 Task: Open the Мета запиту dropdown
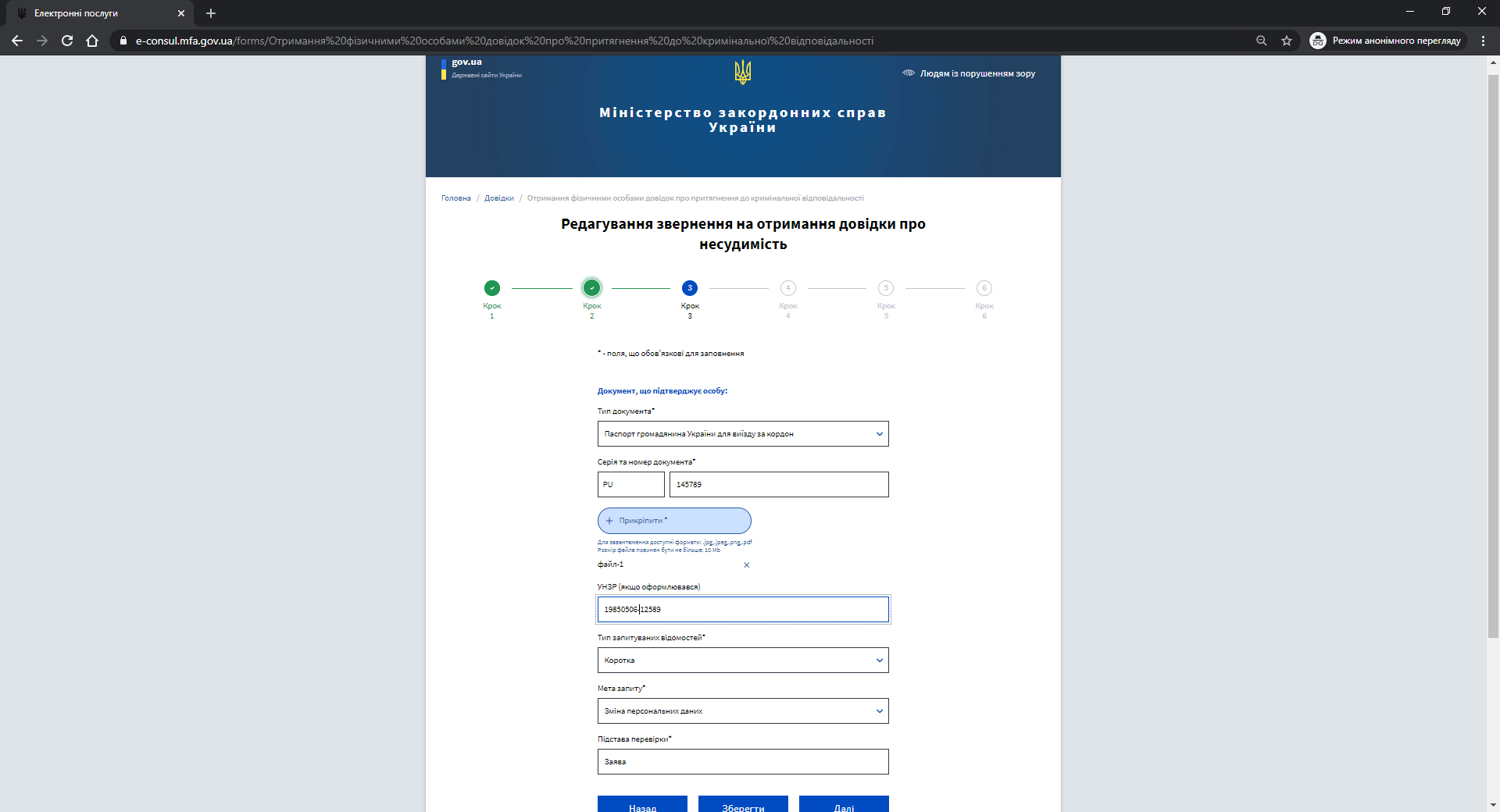click(743, 711)
